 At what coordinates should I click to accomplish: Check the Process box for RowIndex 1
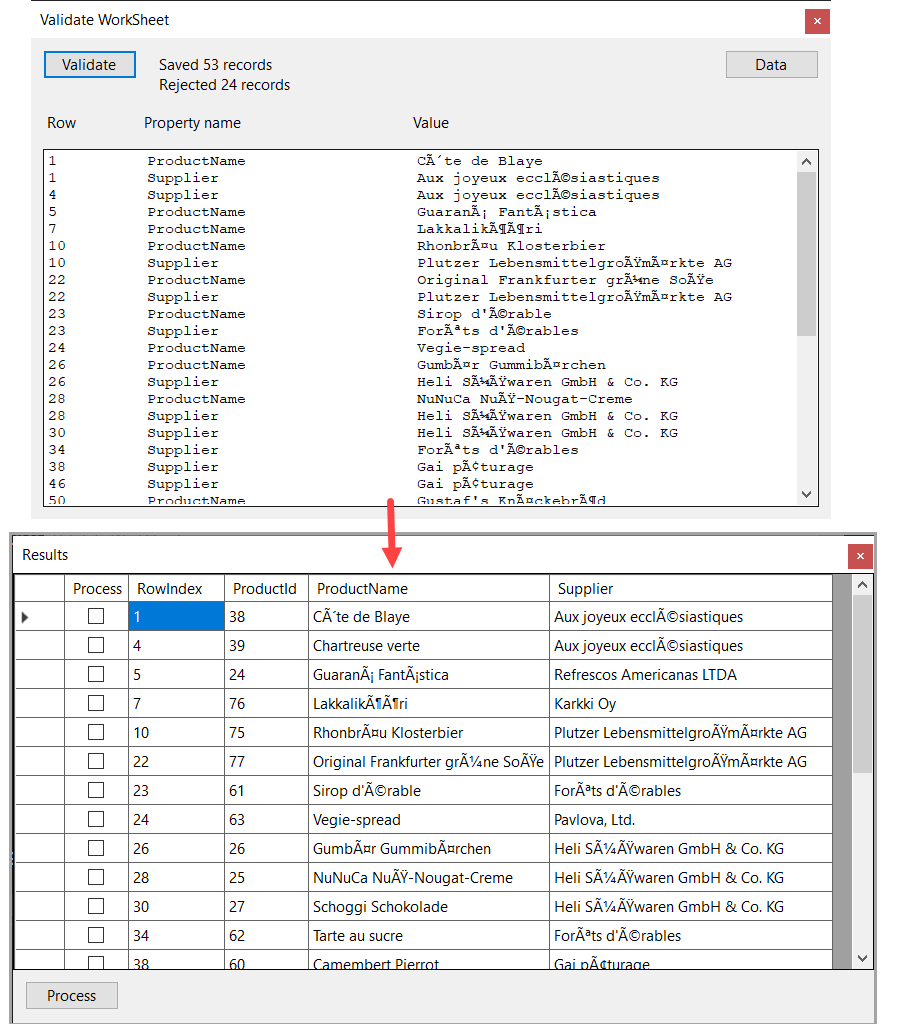[x=95, y=616]
